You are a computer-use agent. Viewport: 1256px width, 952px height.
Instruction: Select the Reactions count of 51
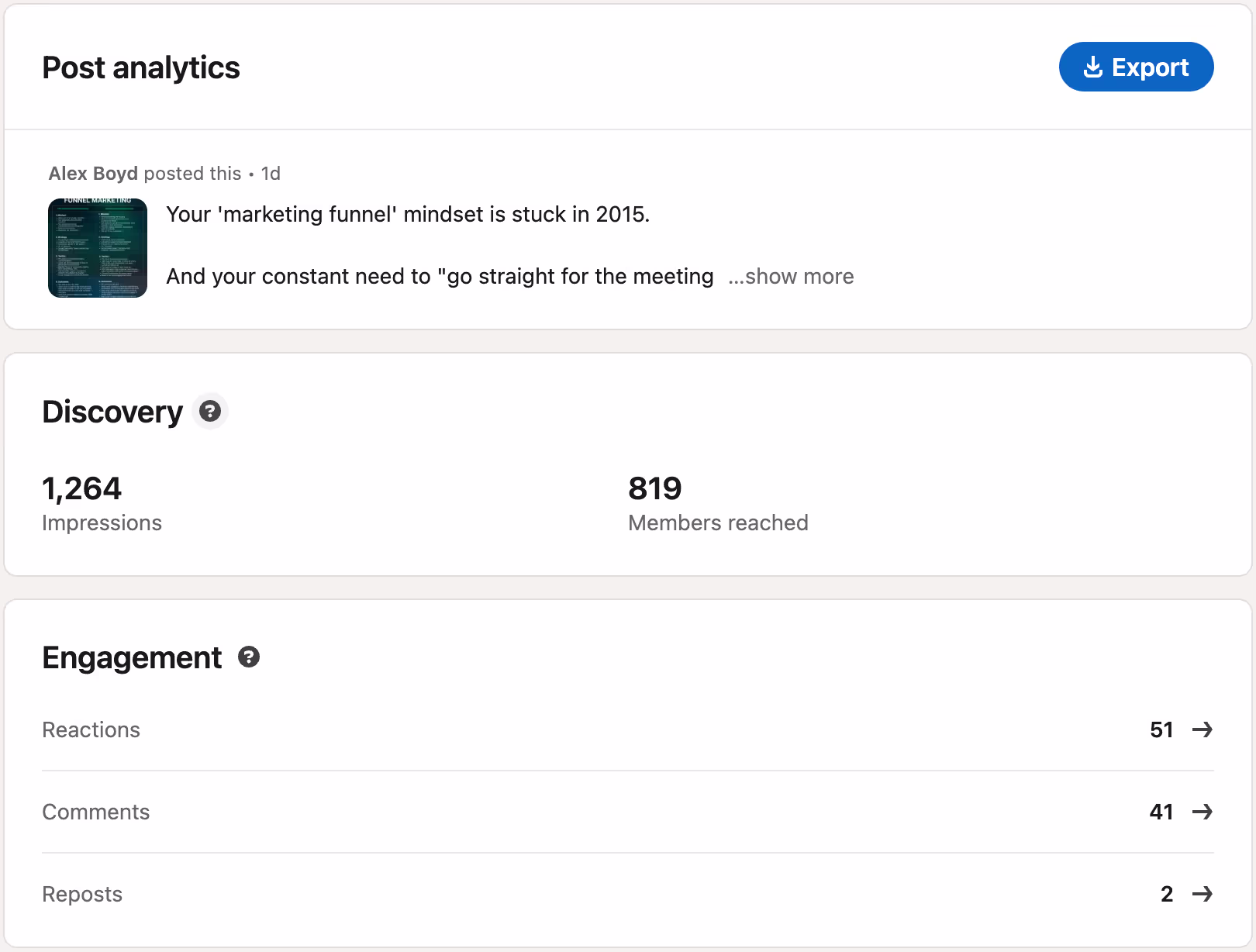click(x=1161, y=730)
